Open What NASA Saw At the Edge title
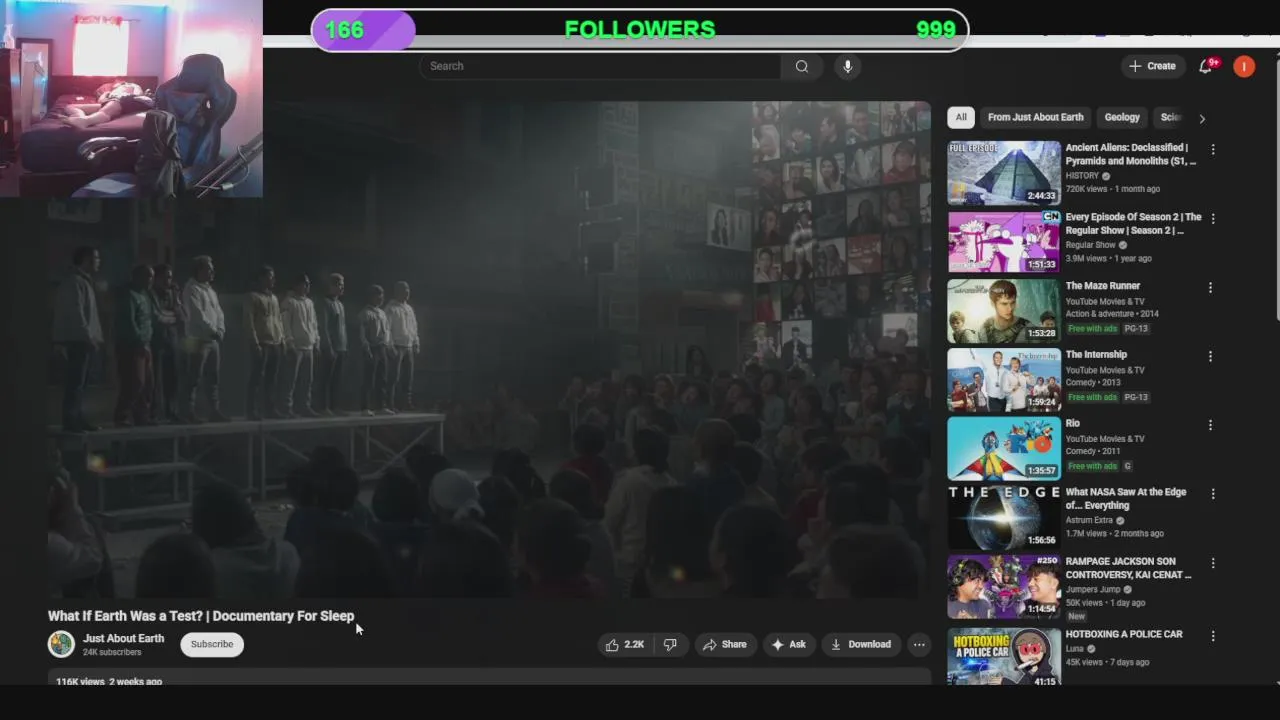Image resolution: width=1280 pixels, height=720 pixels. click(x=1126, y=499)
